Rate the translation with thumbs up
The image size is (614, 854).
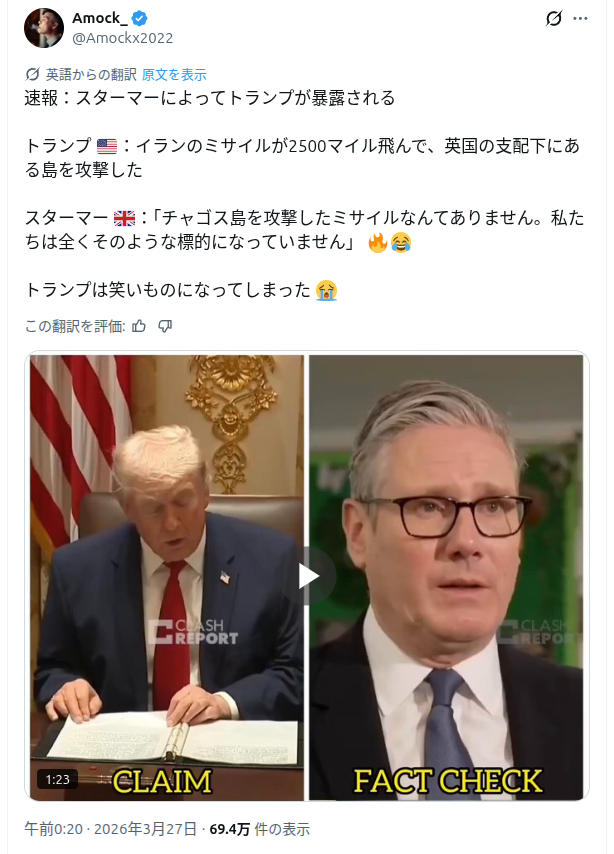click(x=139, y=326)
